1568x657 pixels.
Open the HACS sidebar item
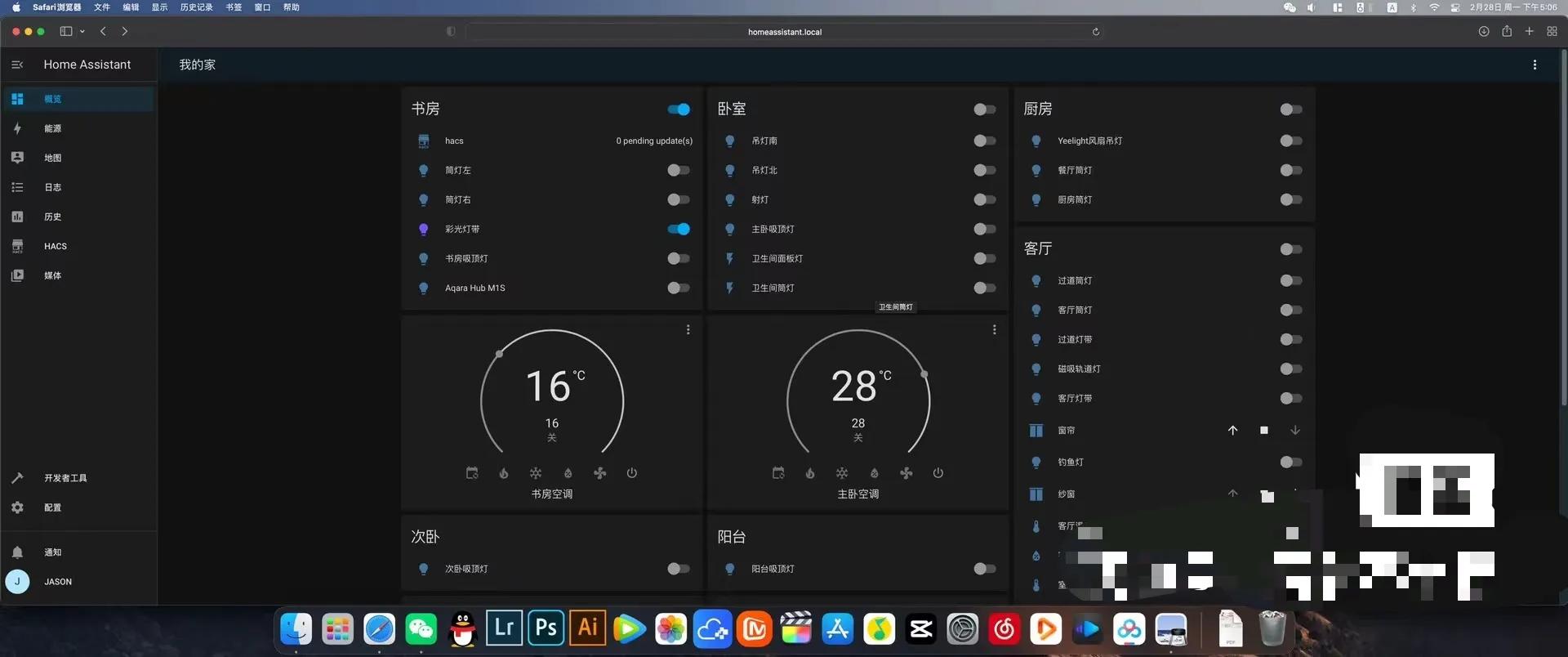(x=56, y=246)
